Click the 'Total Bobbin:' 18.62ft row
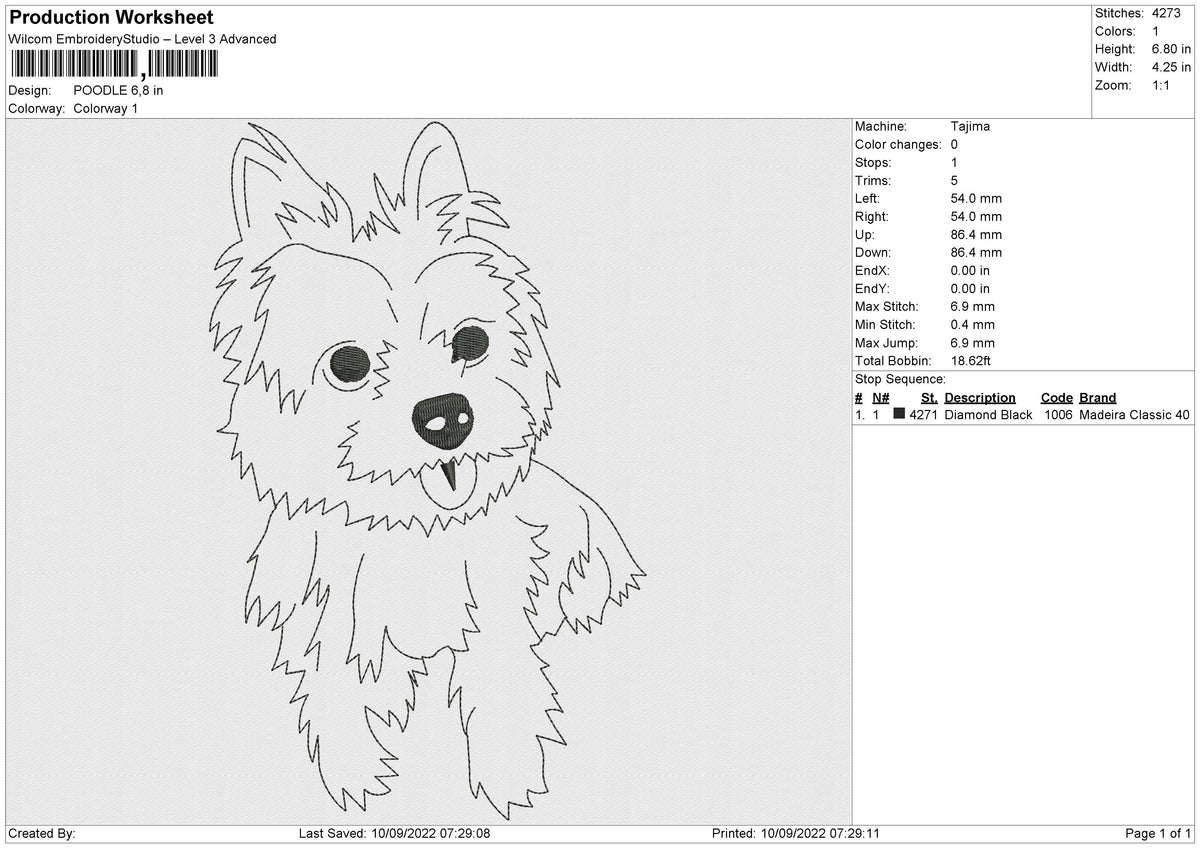The height and width of the screenshot is (848, 1200). (923, 361)
